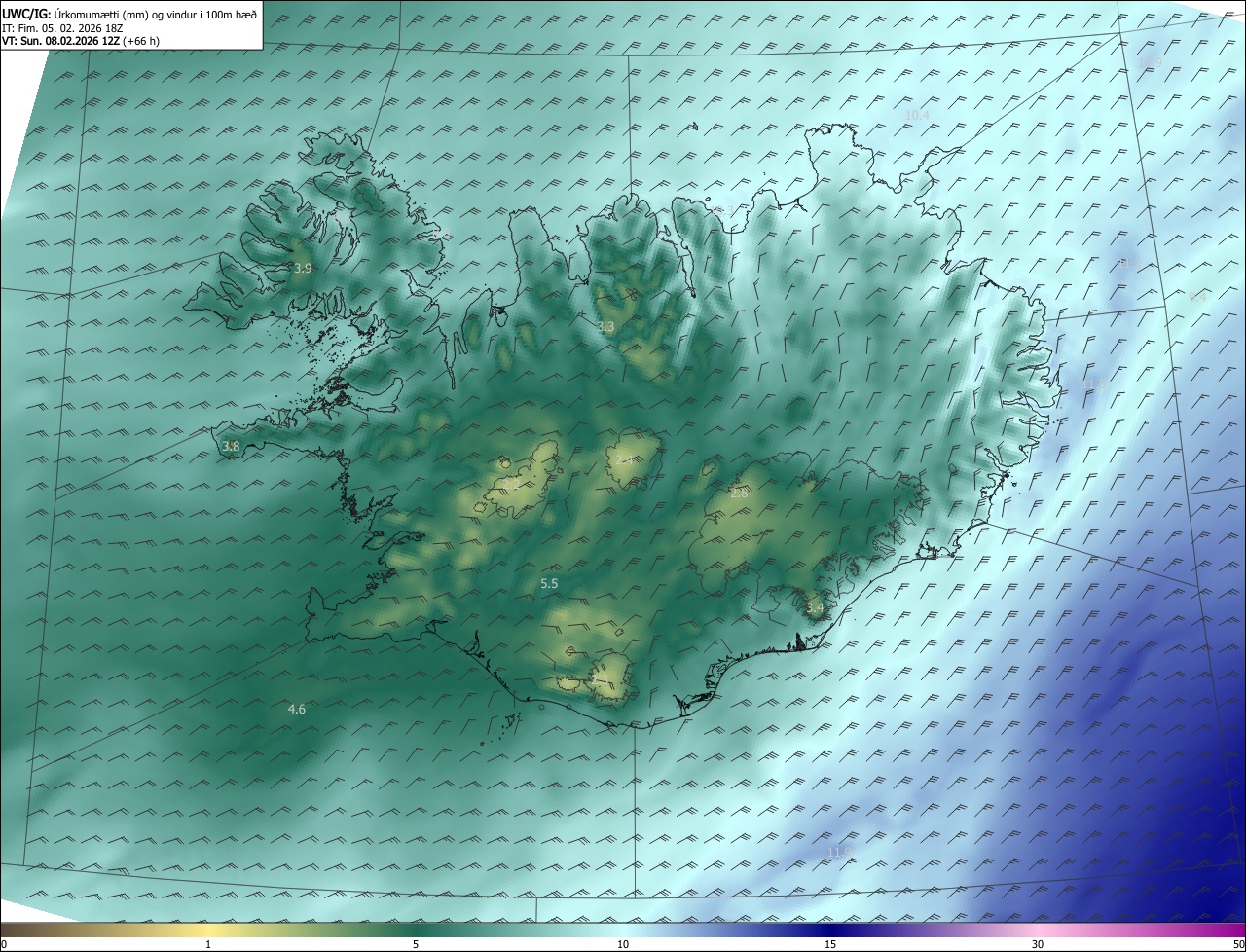Click the color scale tick label 50

click(1238, 944)
